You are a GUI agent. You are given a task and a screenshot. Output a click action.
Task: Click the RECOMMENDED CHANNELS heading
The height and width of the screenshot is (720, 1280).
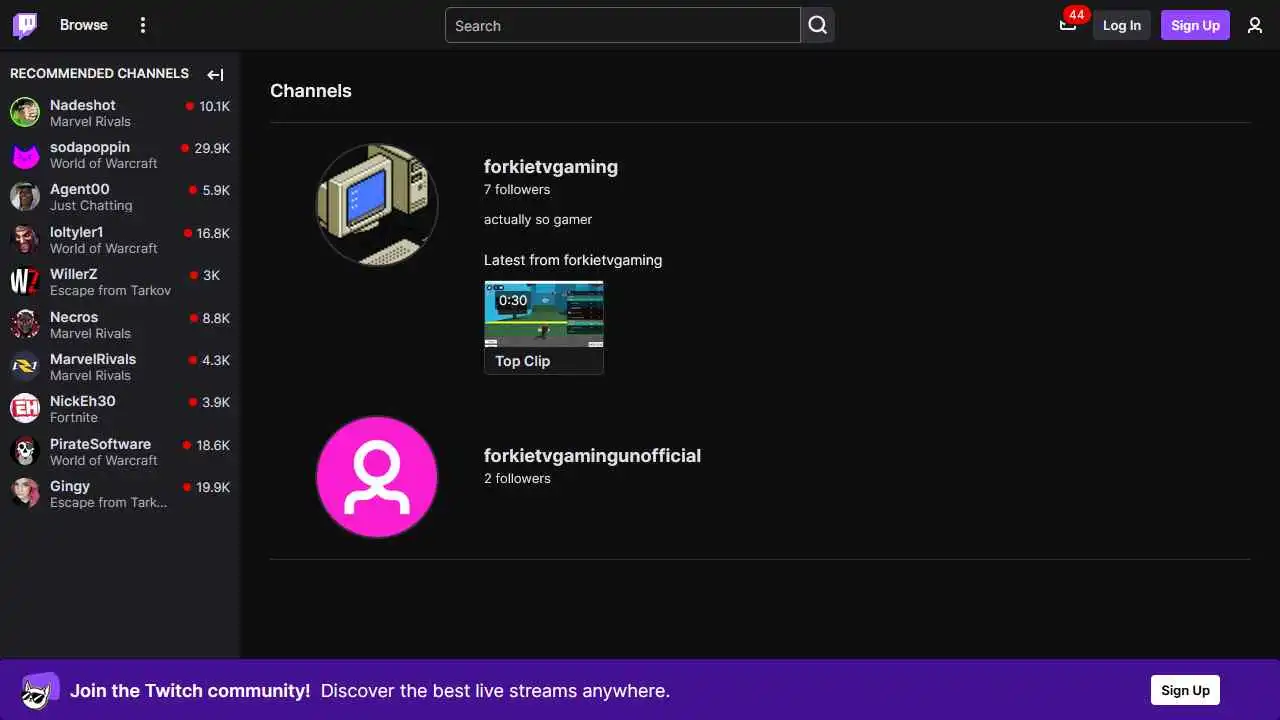click(x=99, y=74)
